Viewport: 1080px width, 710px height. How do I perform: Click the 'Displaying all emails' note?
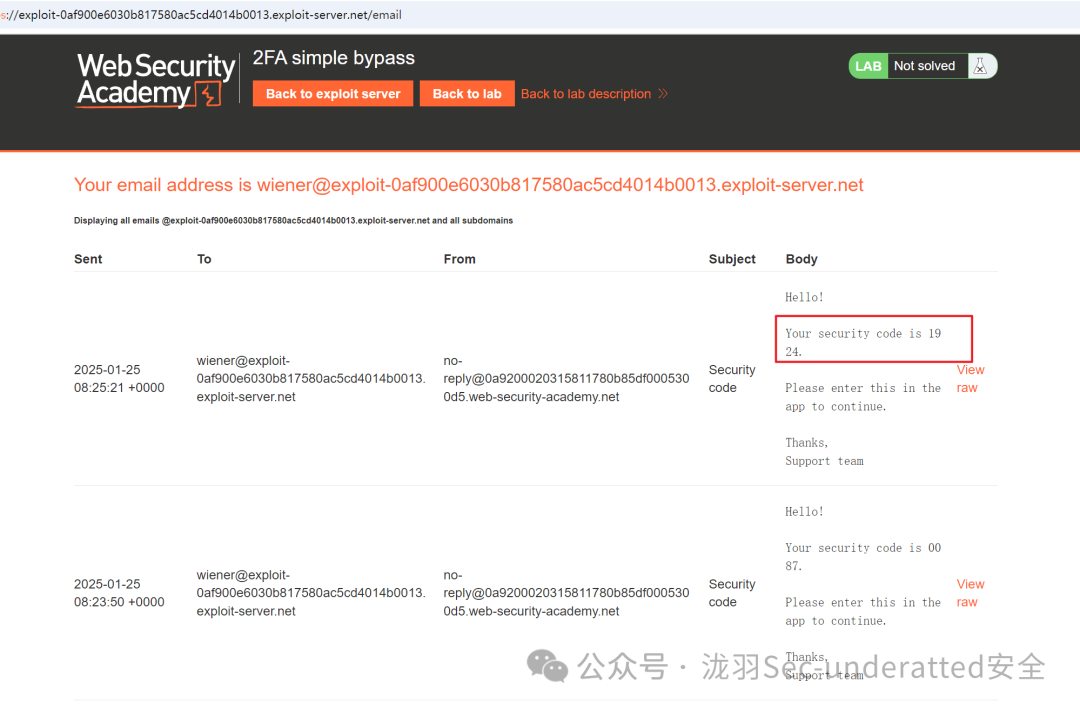pos(293,220)
